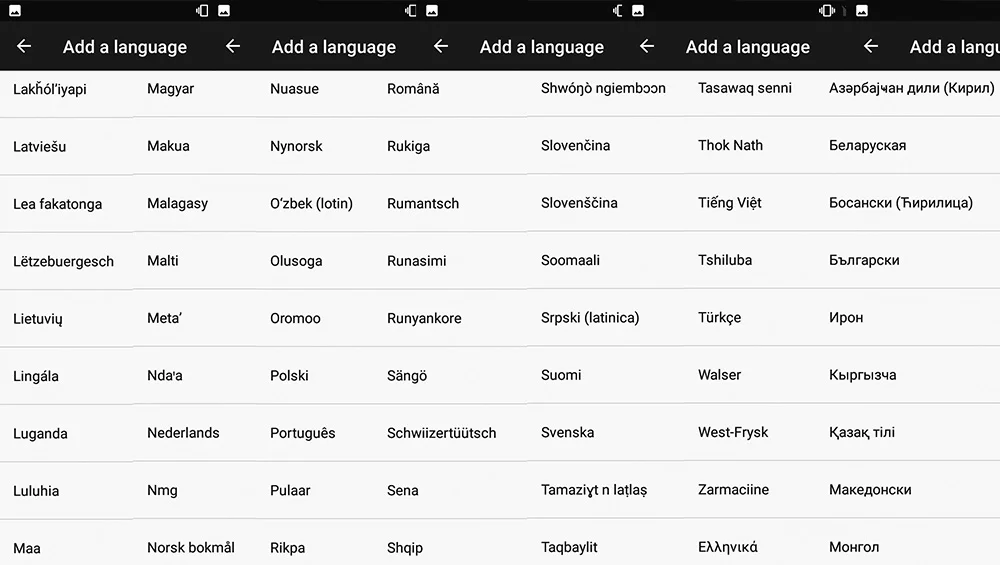Pick Қазақ тілі language

(x=862, y=432)
